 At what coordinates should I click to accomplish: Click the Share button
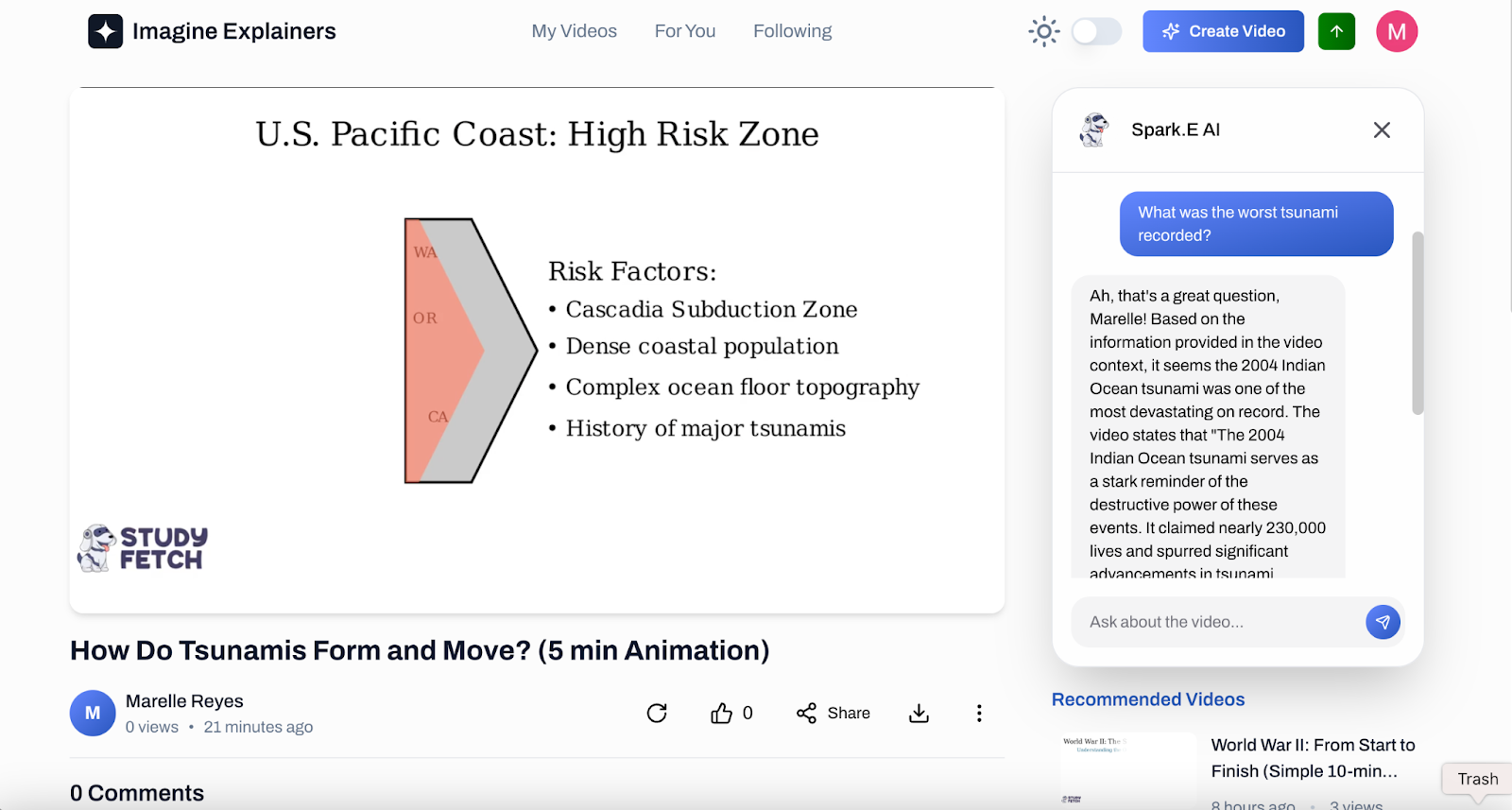click(x=833, y=713)
